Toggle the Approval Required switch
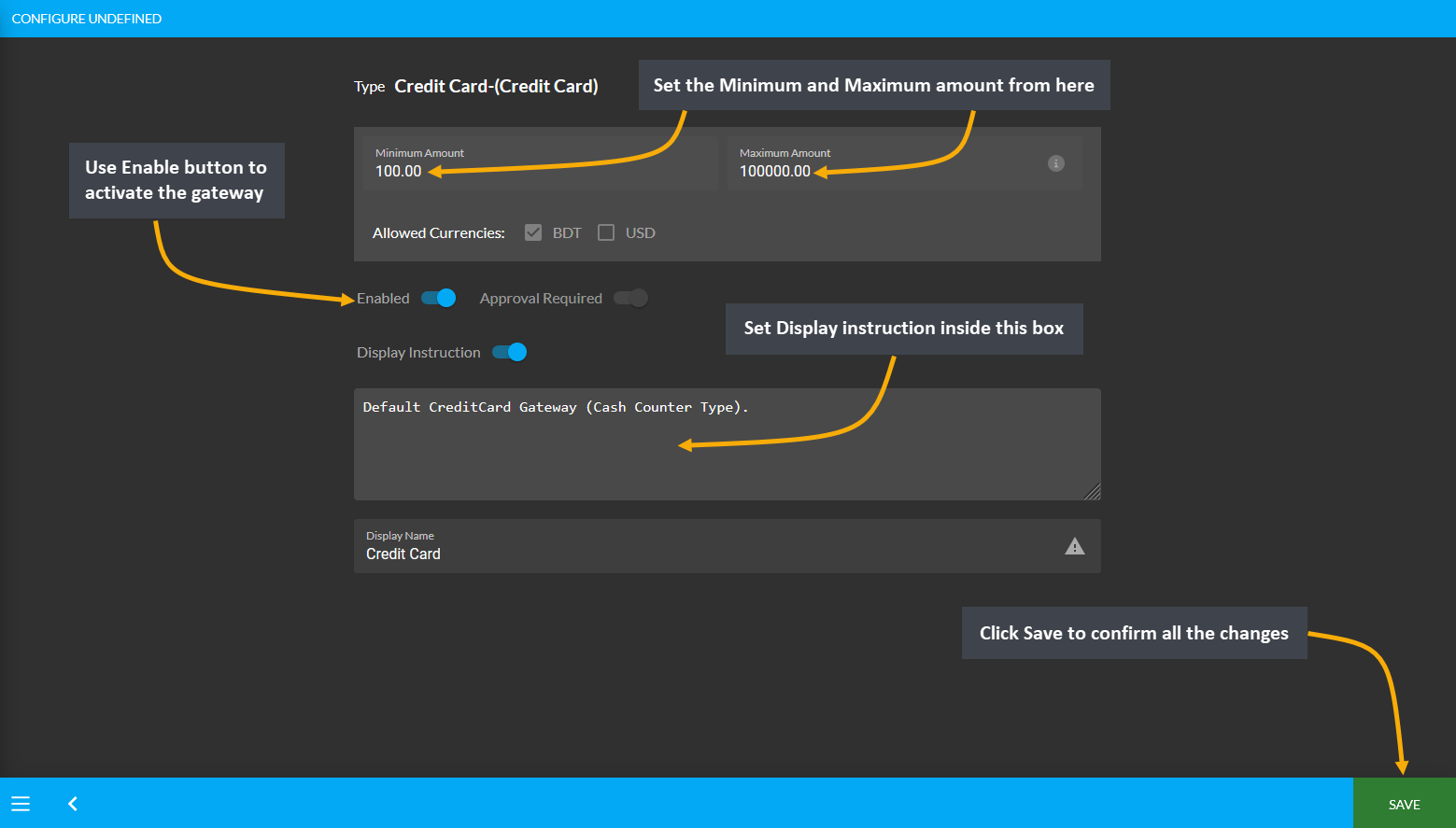This screenshot has width=1456, height=828. click(x=630, y=298)
